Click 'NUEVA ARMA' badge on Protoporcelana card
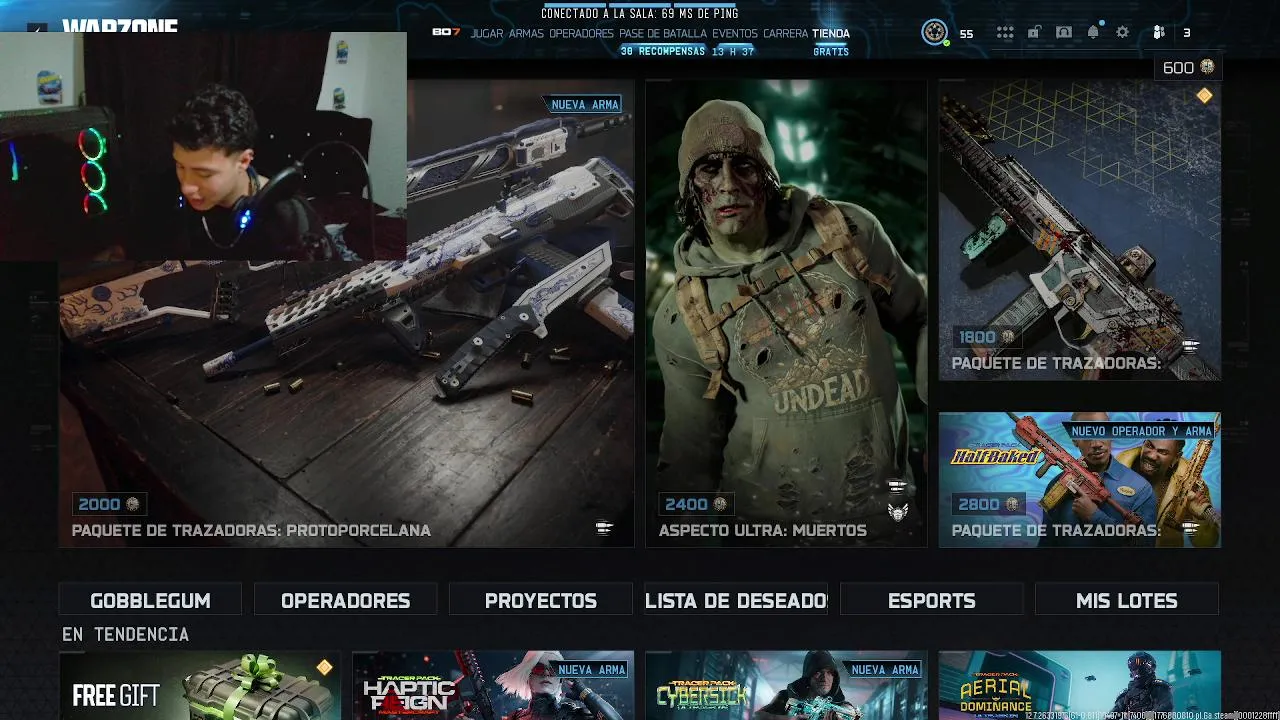1280x720 pixels. pos(585,104)
